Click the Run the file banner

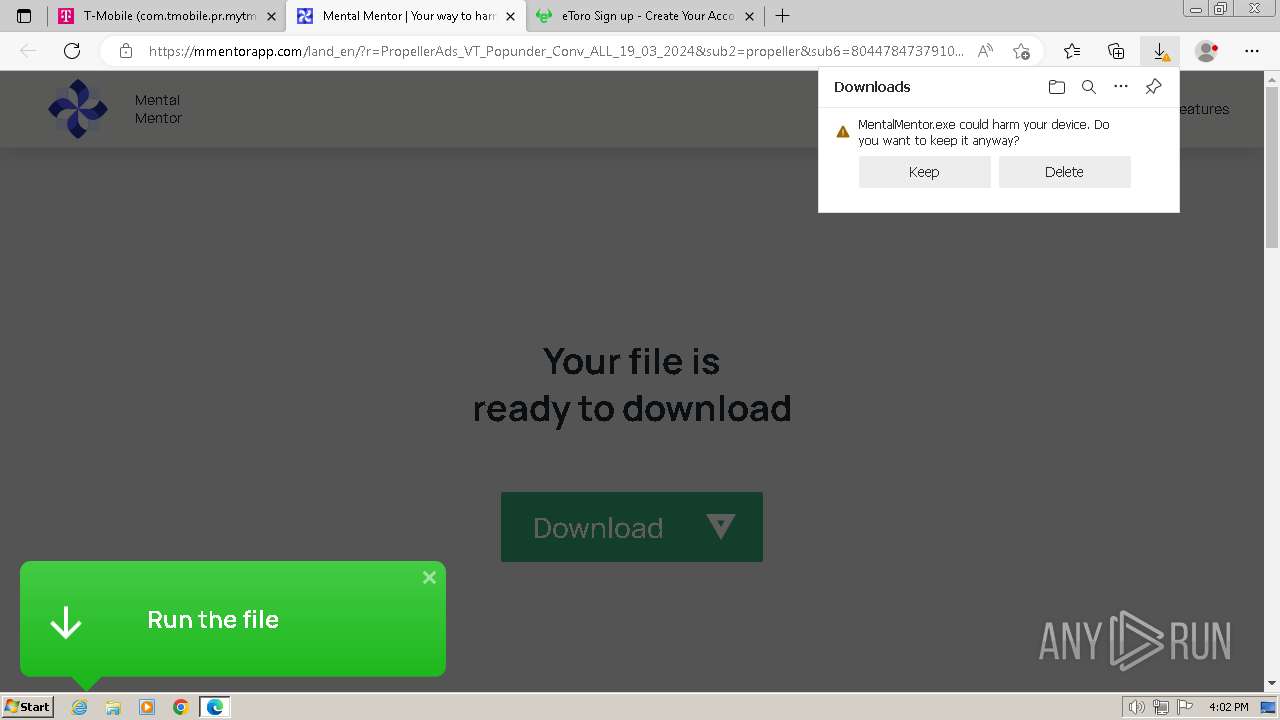pyautogui.click(x=233, y=619)
